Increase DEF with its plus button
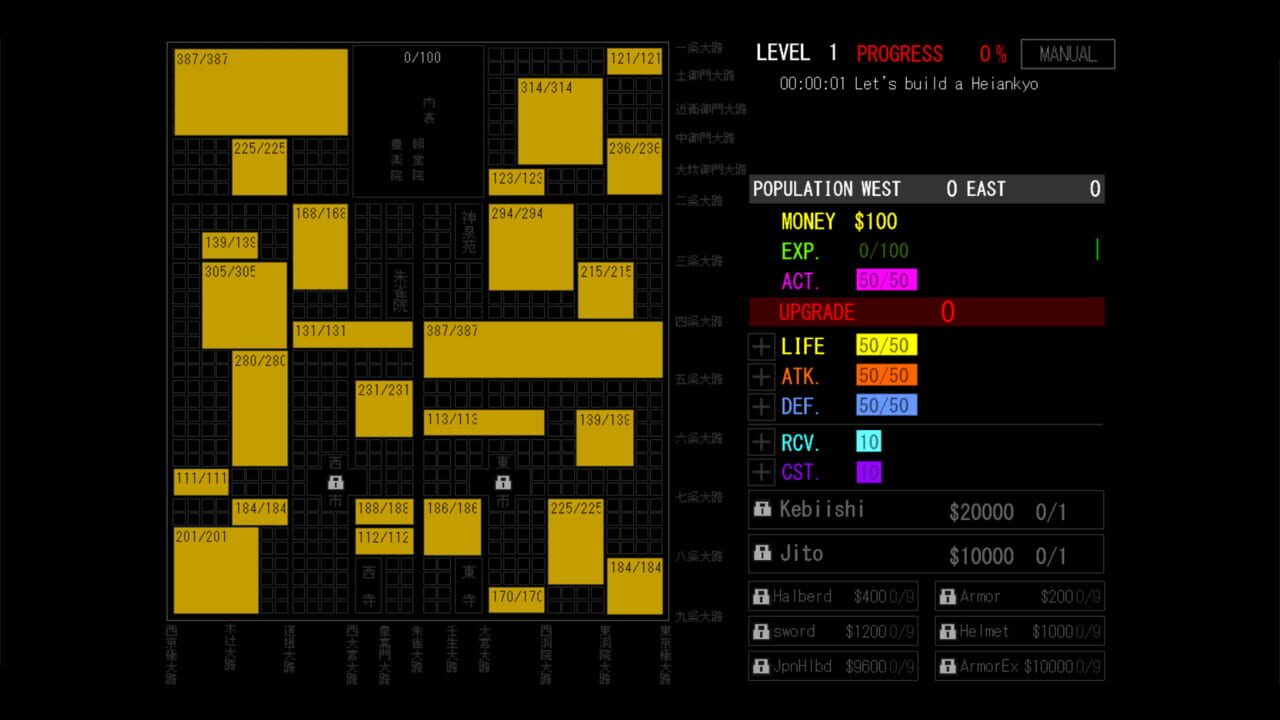Image resolution: width=1280 pixels, height=720 pixels. click(x=762, y=406)
